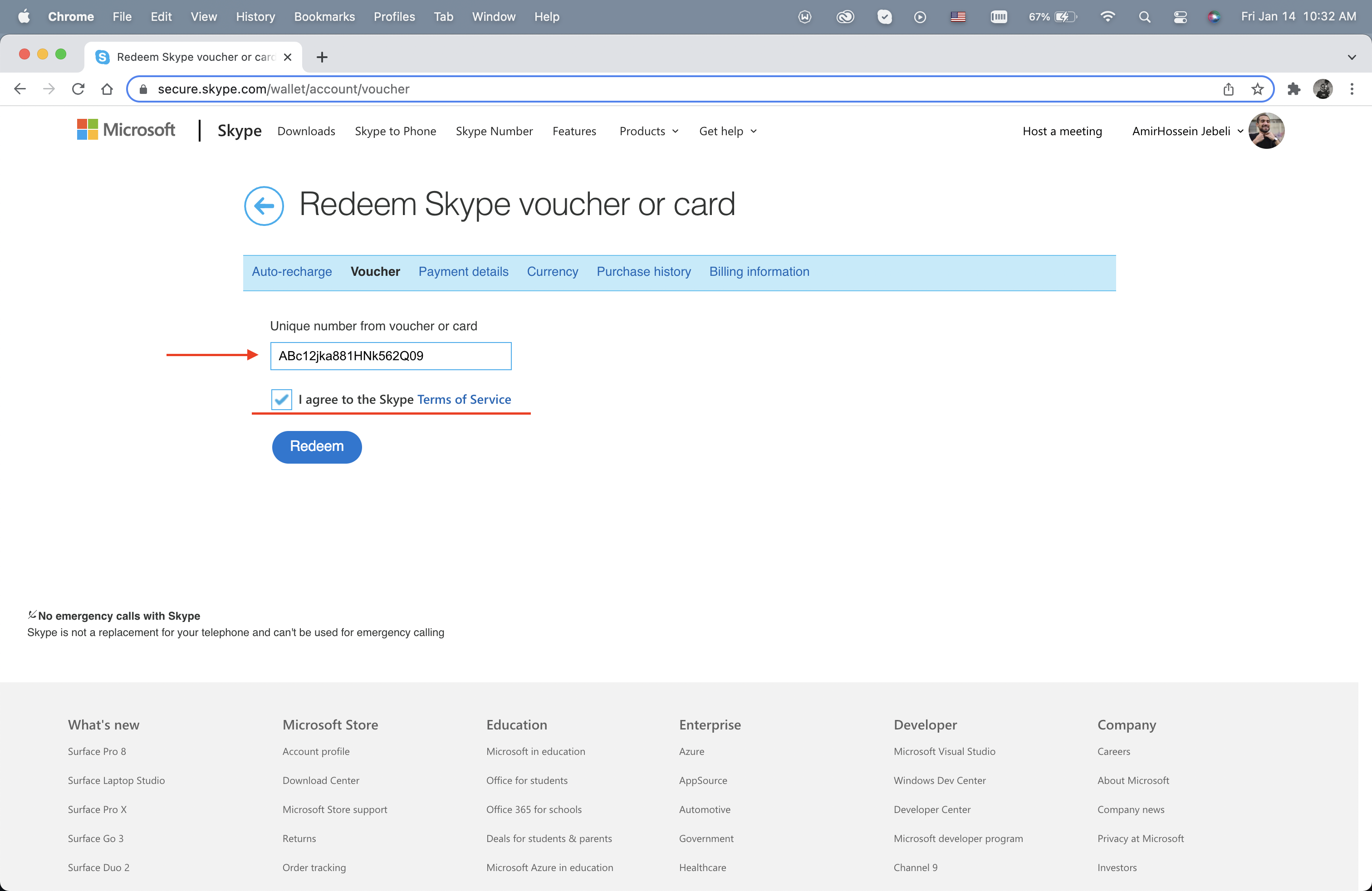Open the Skype Number link

pos(494,132)
